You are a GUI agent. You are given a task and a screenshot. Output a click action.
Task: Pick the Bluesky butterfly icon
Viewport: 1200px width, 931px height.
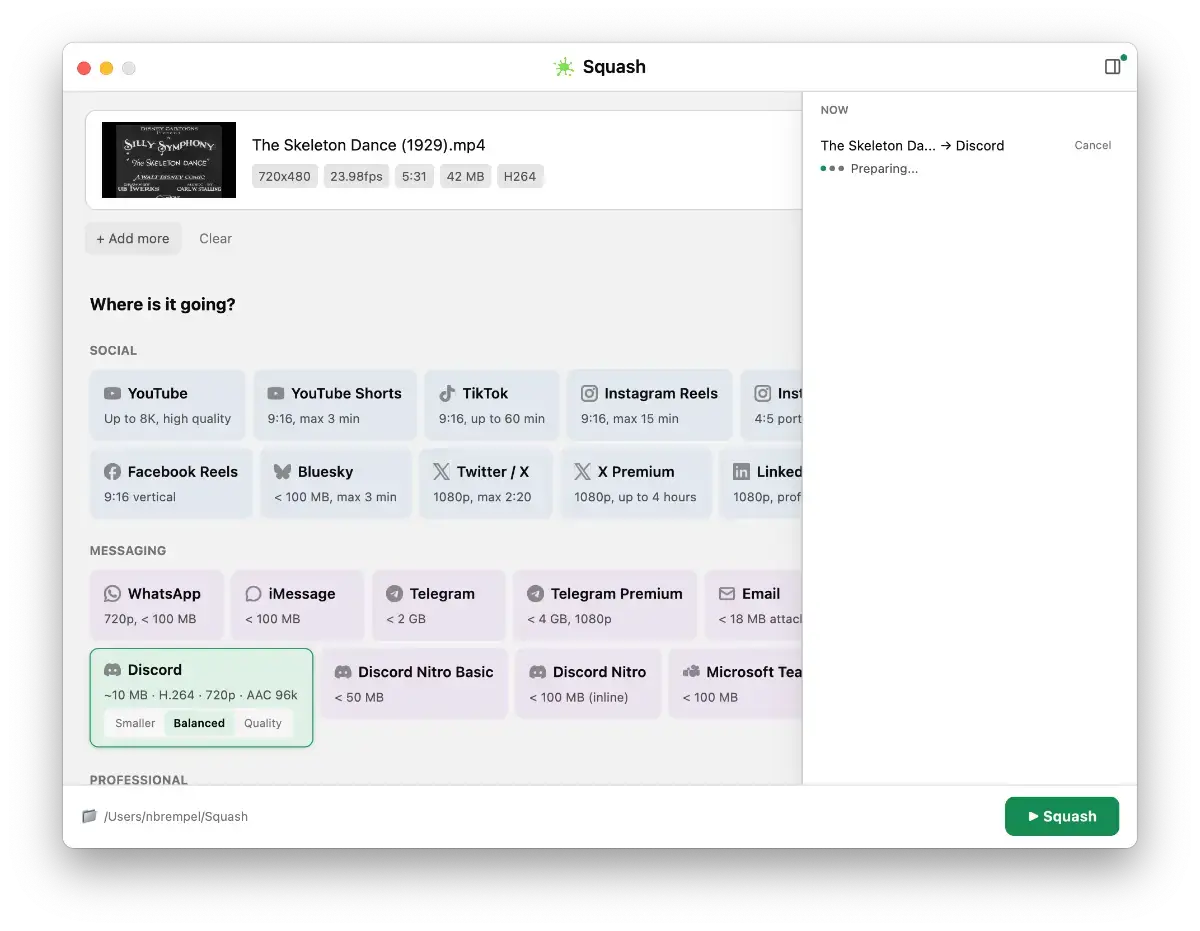283,472
